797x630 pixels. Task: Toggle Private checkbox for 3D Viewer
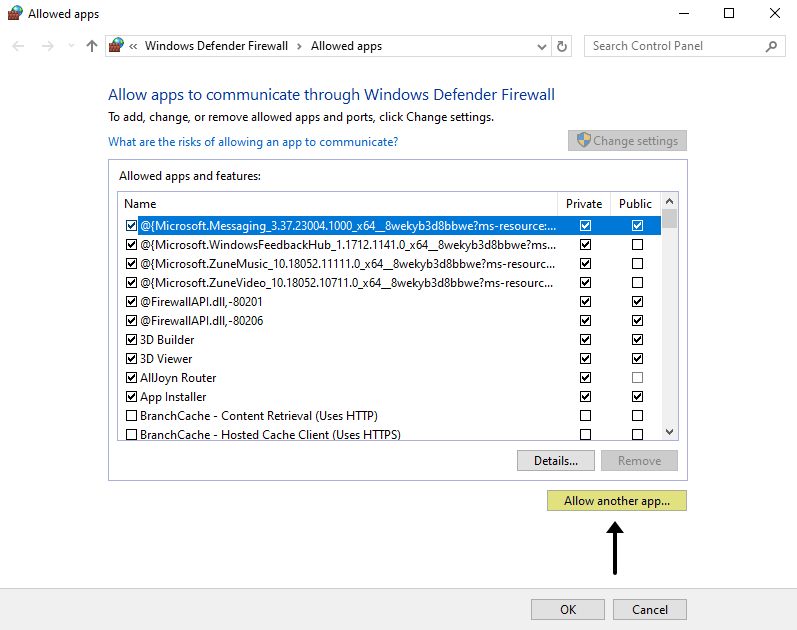(585, 359)
